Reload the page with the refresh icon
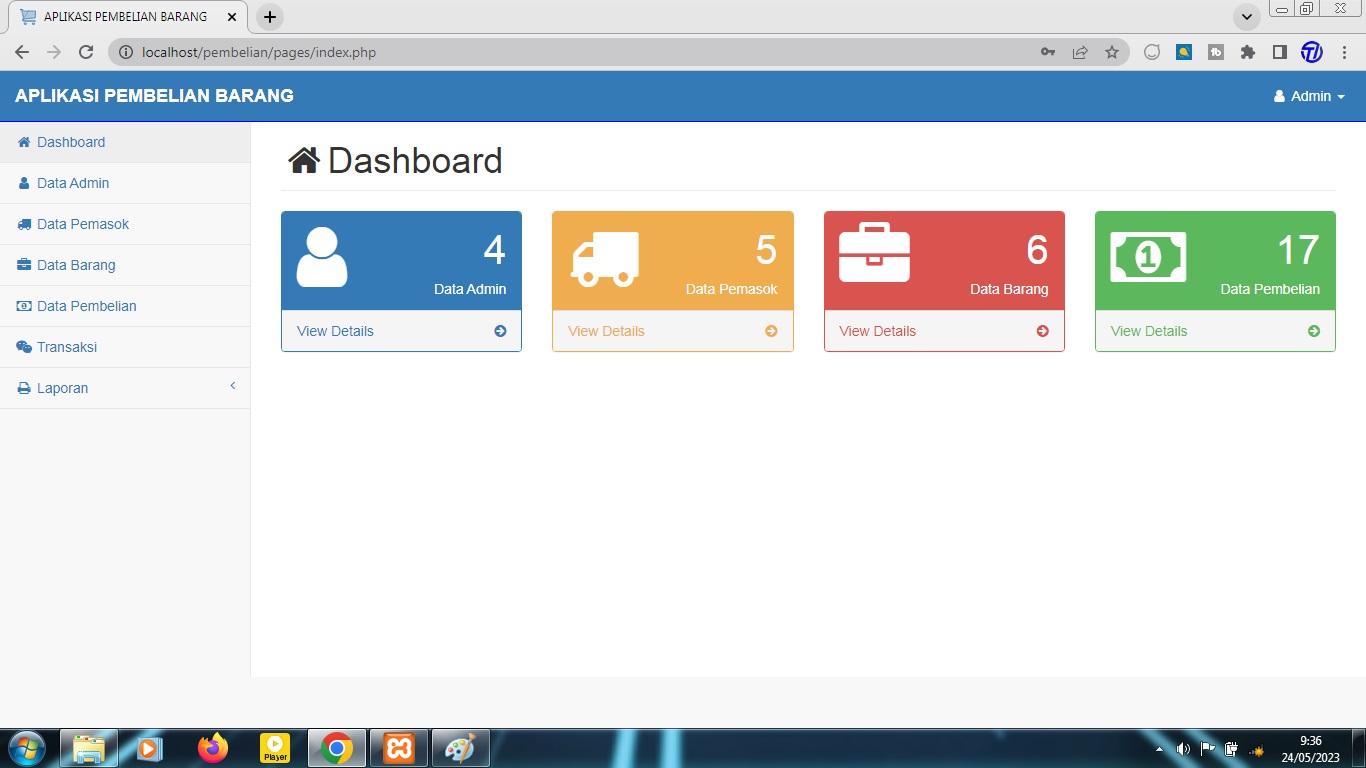The image size is (1366, 768). (x=86, y=52)
